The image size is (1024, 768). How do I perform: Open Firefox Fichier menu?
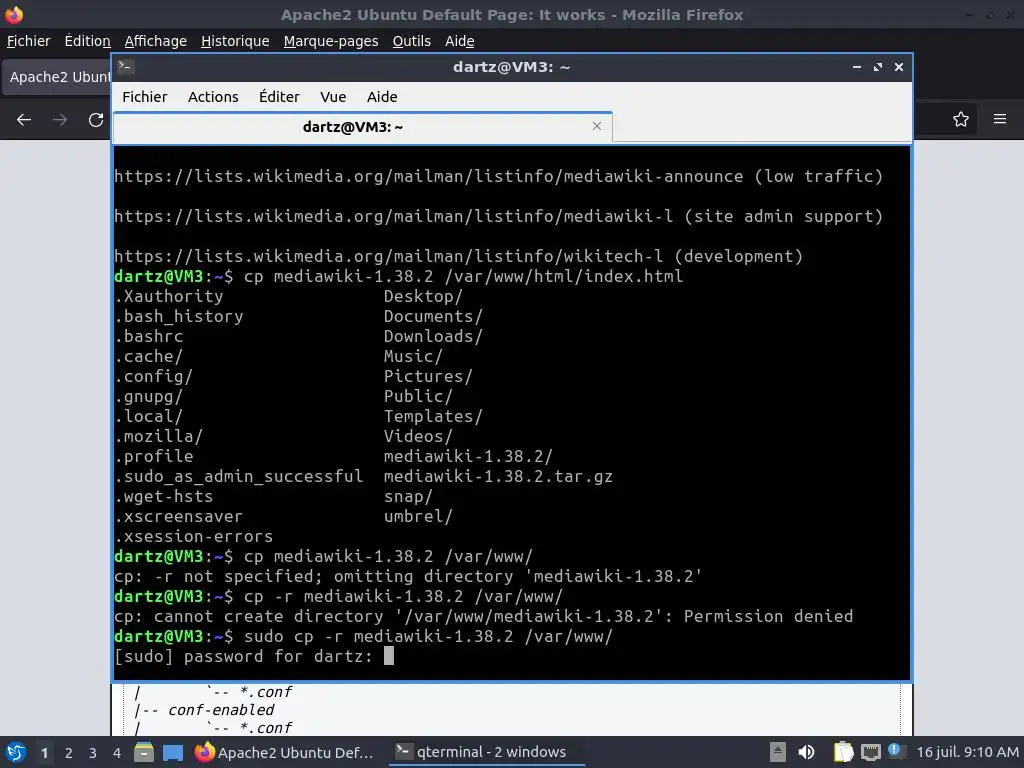28,41
